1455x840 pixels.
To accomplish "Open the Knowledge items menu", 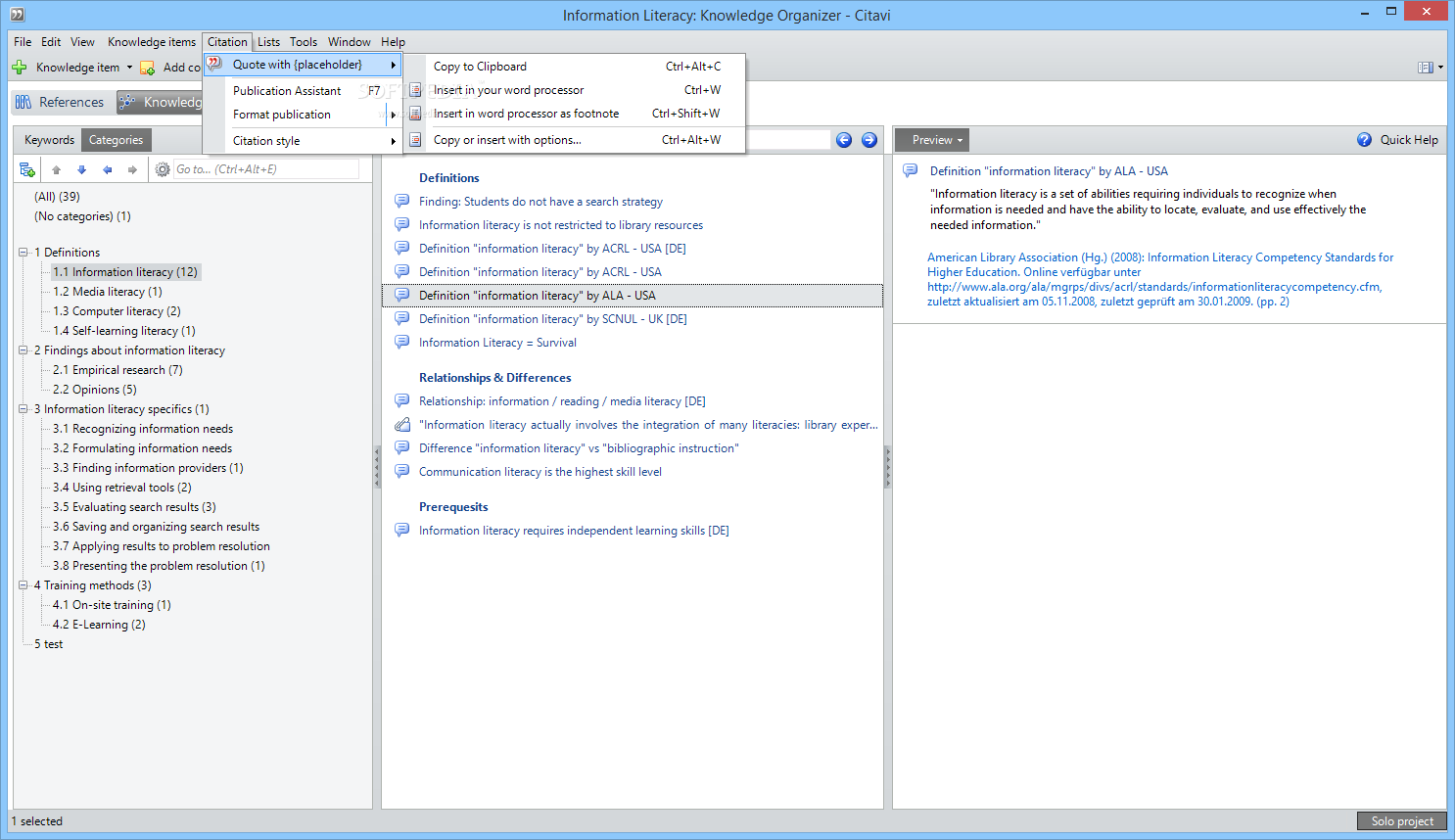I will click(x=152, y=42).
